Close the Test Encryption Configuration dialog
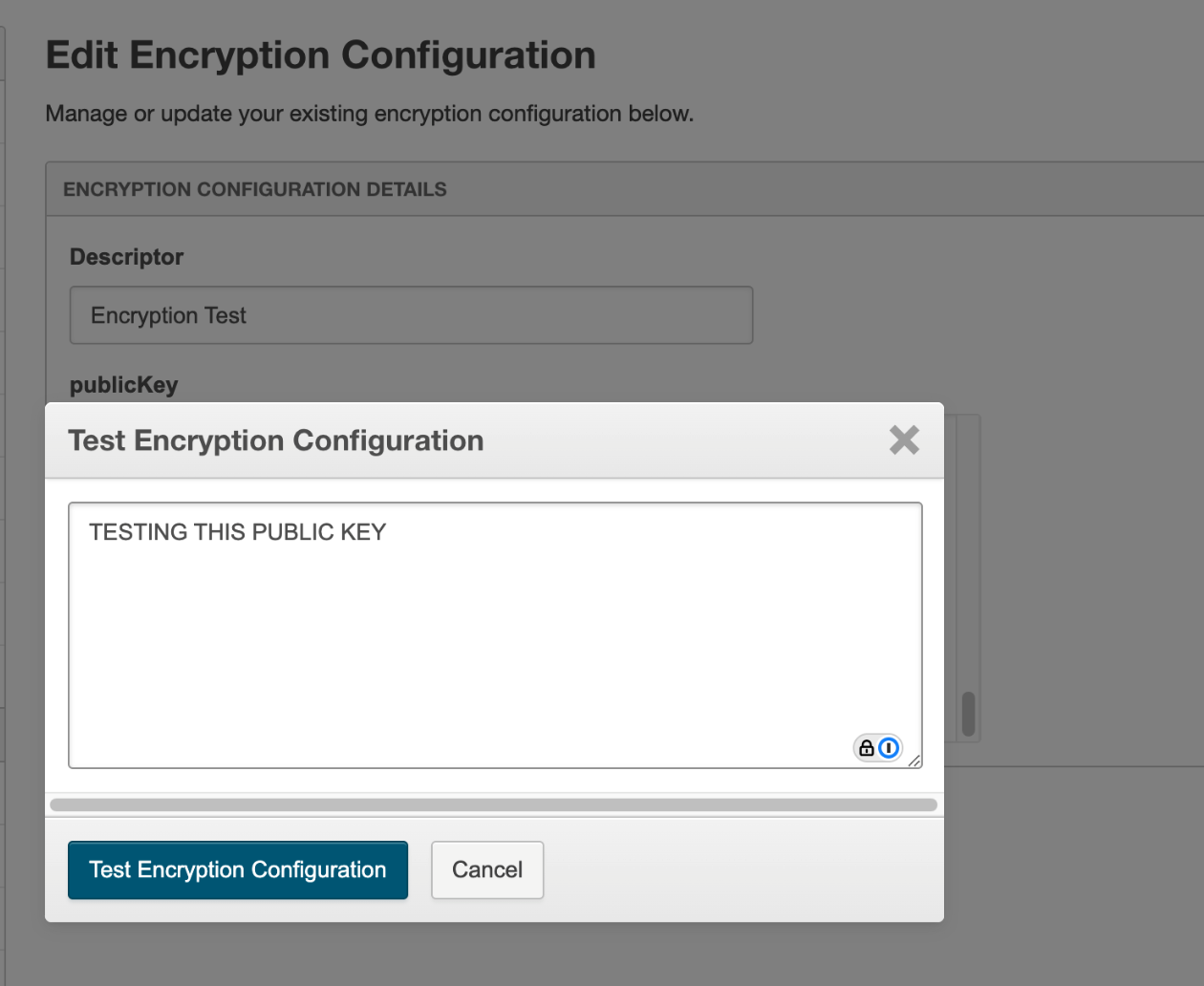This screenshot has width=1204, height=986. [904, 439]
